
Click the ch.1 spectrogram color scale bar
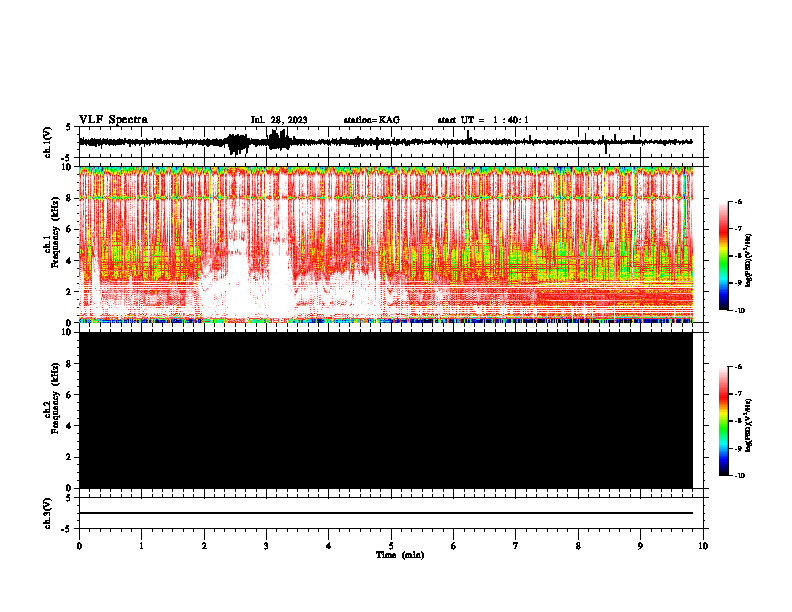pos(724,256)
